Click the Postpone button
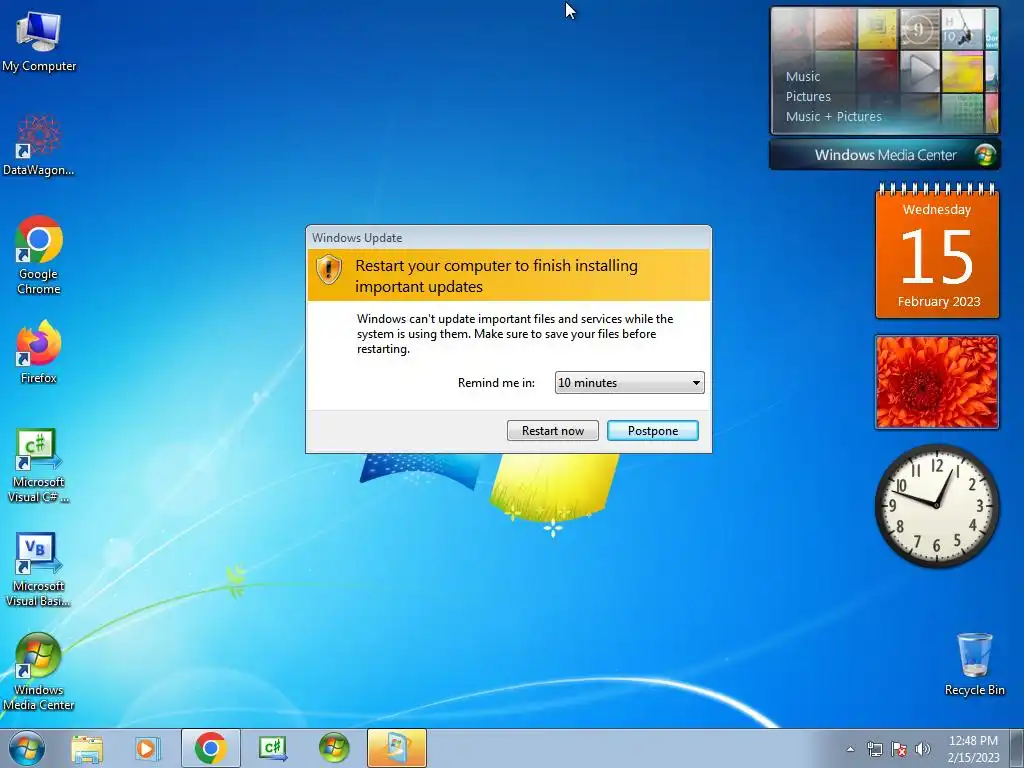 coord(652,430)
